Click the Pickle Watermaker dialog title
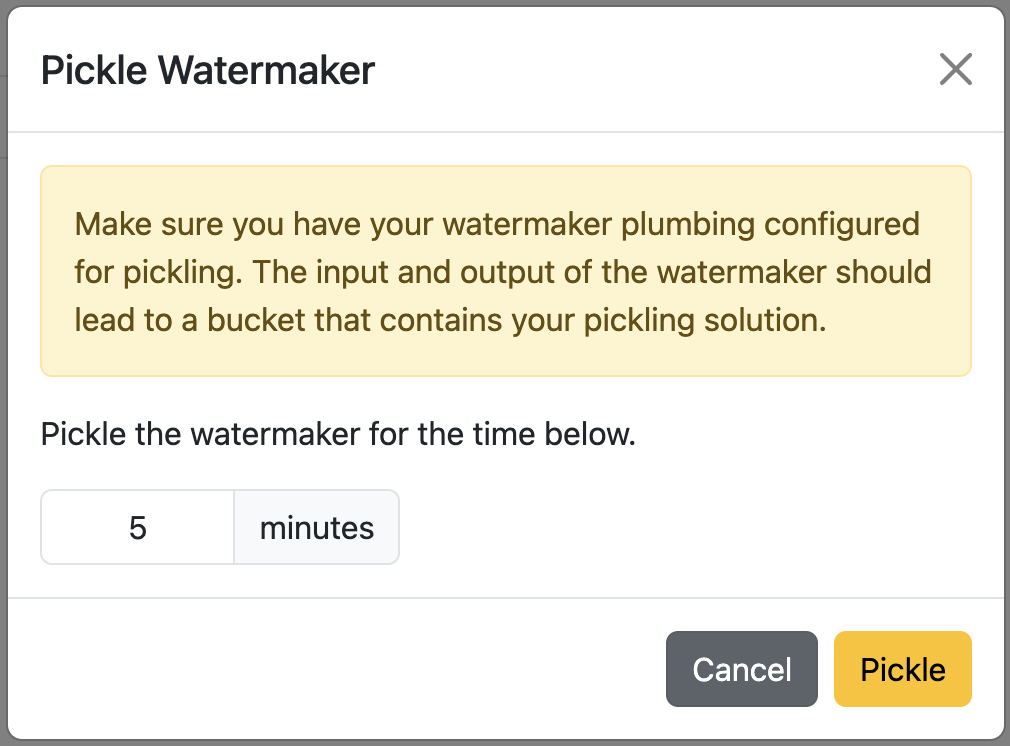 (206, 70)
